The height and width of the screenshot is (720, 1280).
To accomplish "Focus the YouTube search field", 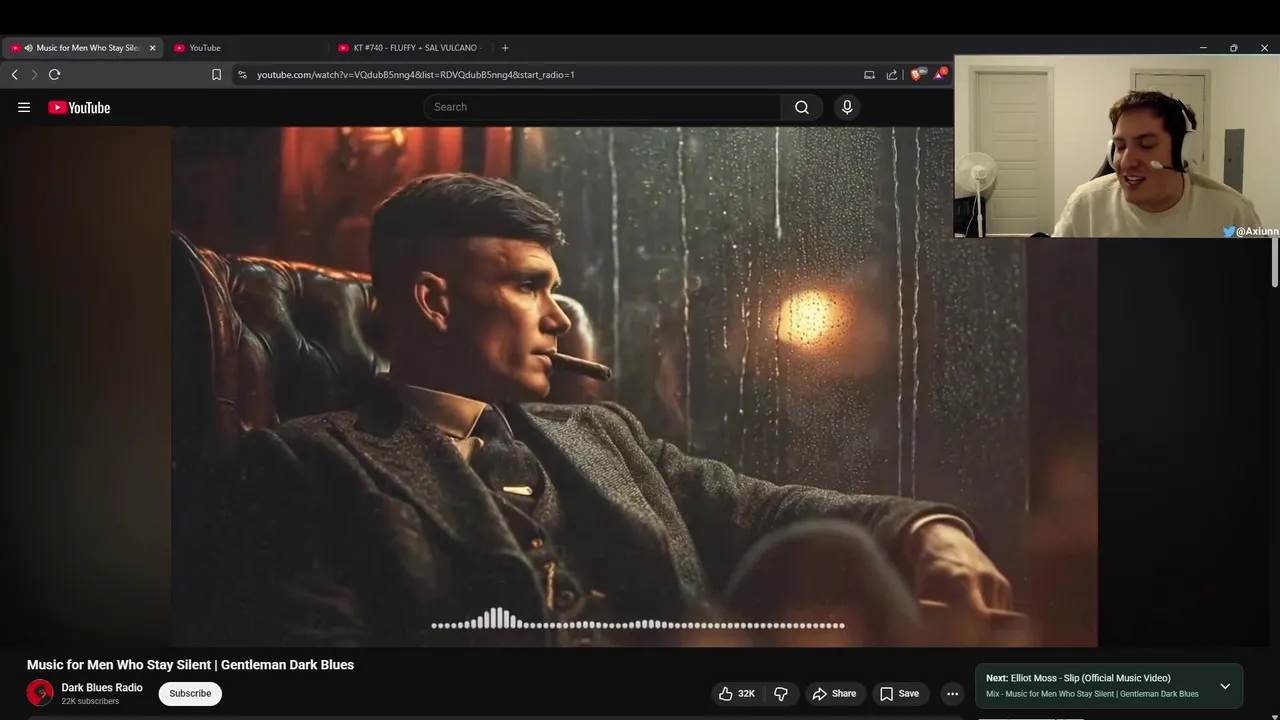I will (x=602, y=107).
